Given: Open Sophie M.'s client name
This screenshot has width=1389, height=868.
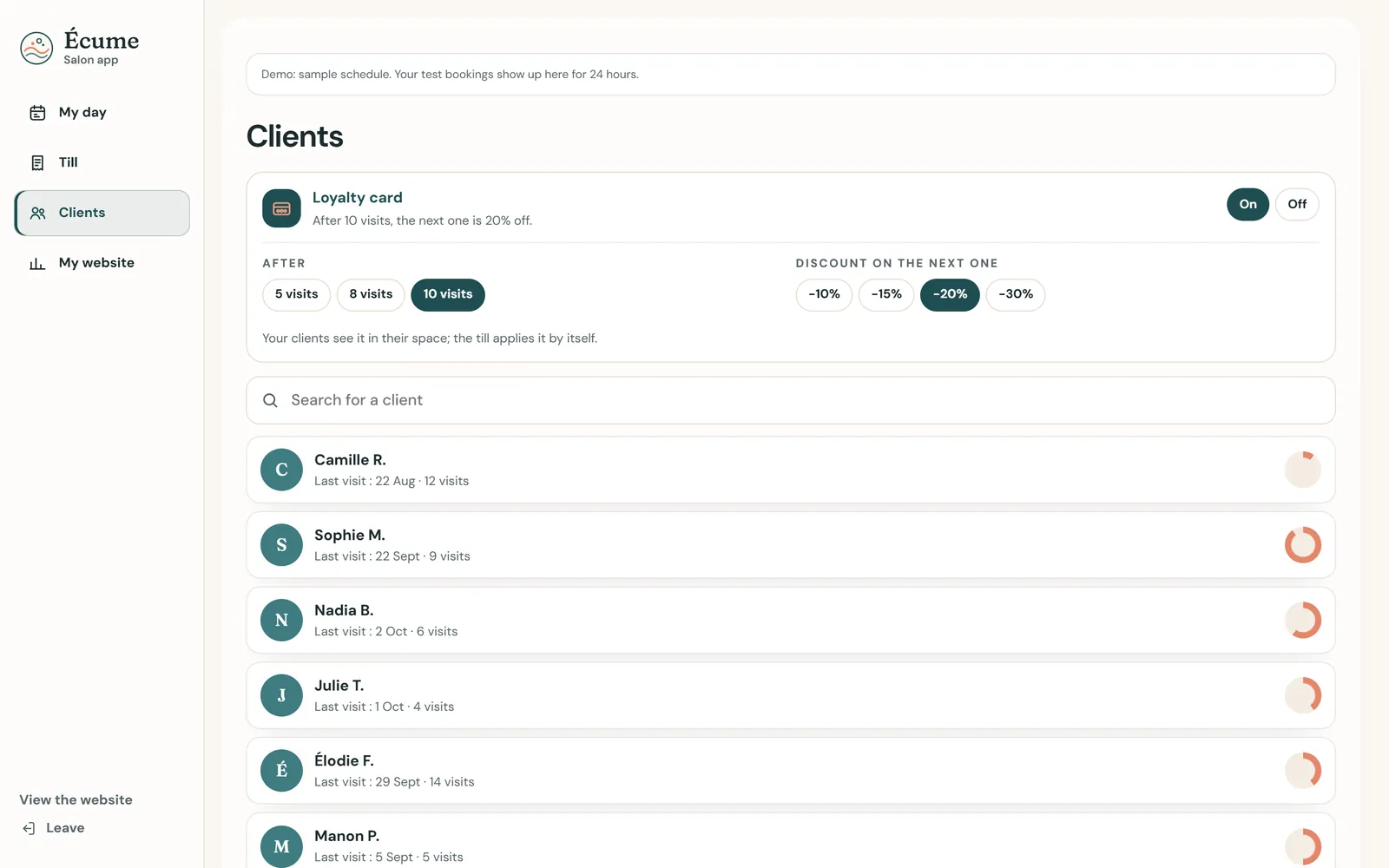Looking at the screenshot, I should 350,536.
